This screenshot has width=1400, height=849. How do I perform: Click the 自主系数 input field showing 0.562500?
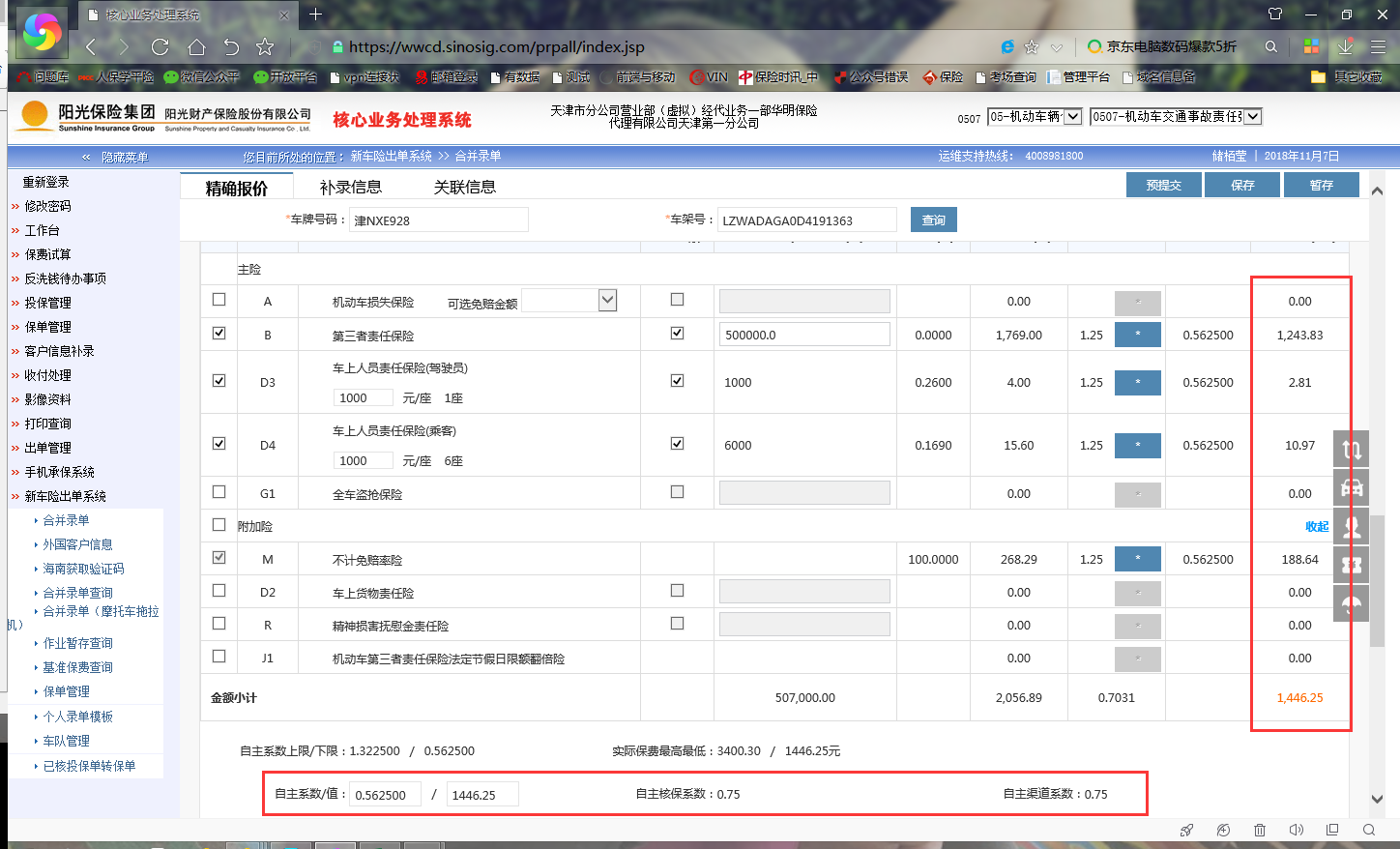pos(384,795)
